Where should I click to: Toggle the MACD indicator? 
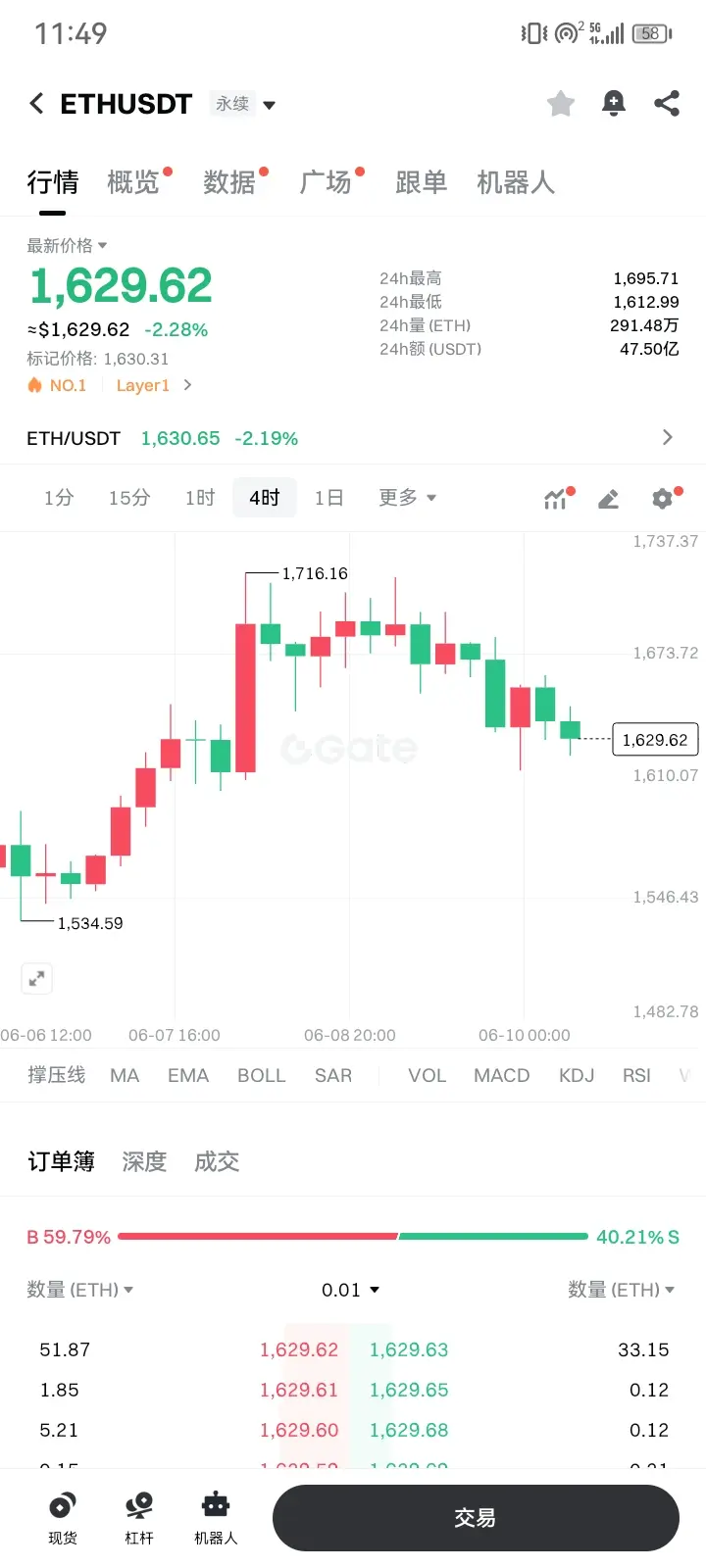pyautogui.click(x=502, y=1075)
